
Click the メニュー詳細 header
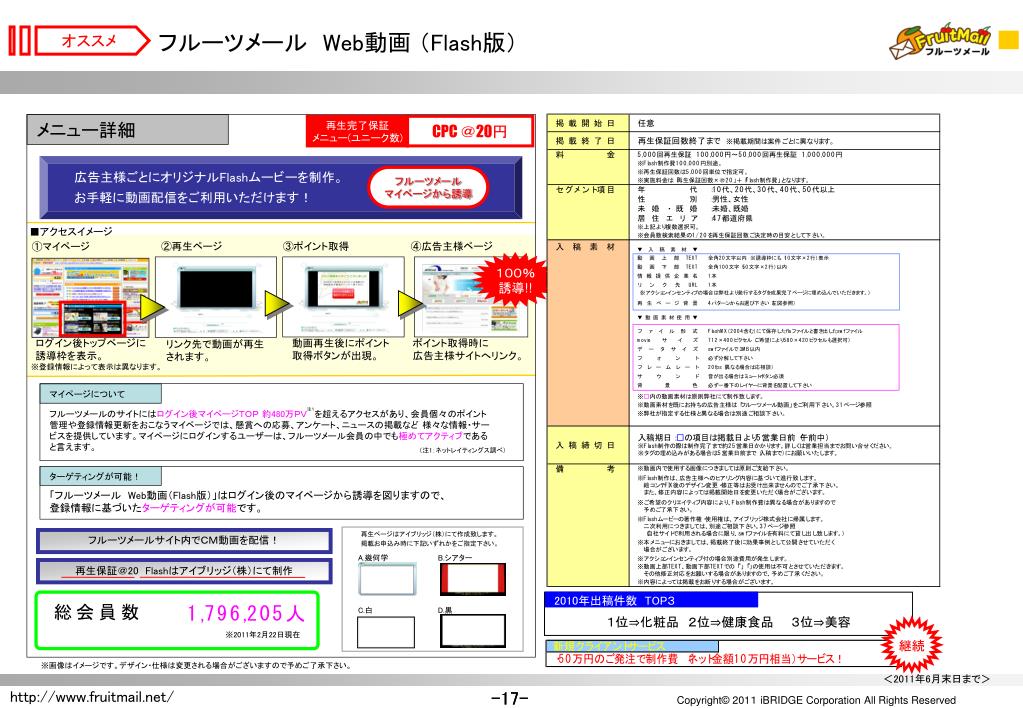[x=128, y=130]
